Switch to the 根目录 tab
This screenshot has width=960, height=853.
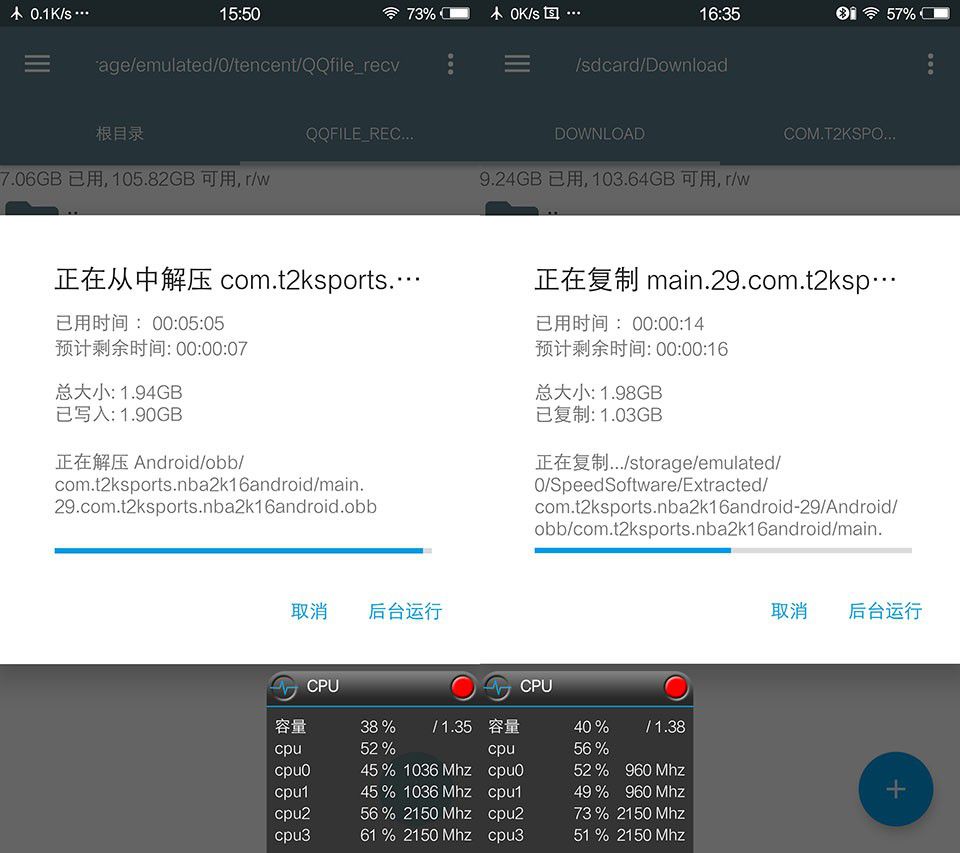click(x=119, y=134)
